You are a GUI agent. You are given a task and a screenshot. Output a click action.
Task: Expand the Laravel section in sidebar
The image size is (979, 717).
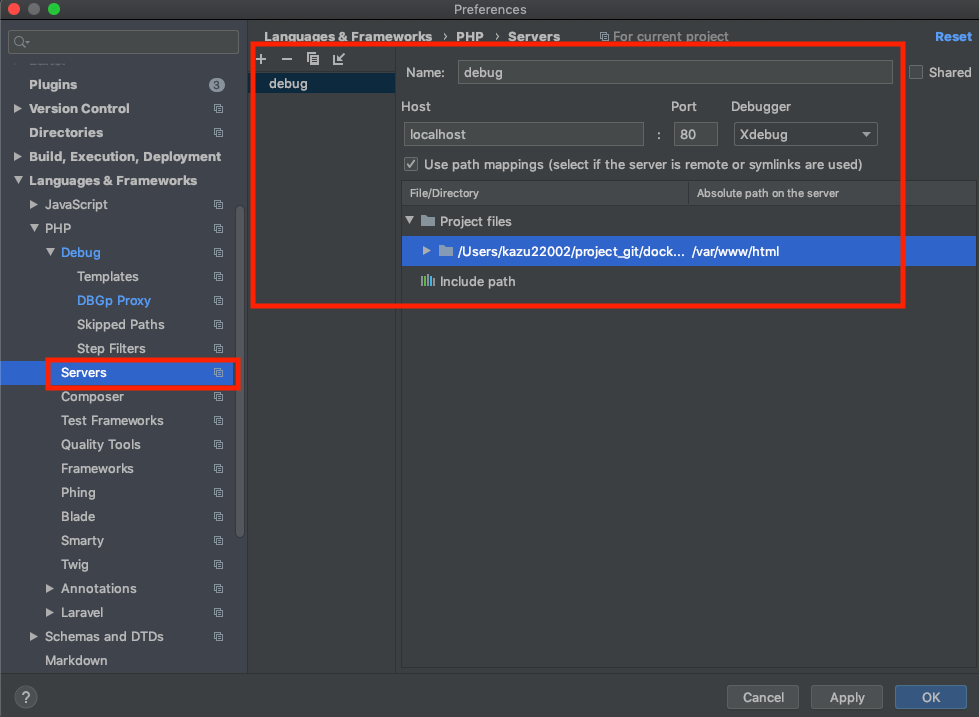(50, 612)
